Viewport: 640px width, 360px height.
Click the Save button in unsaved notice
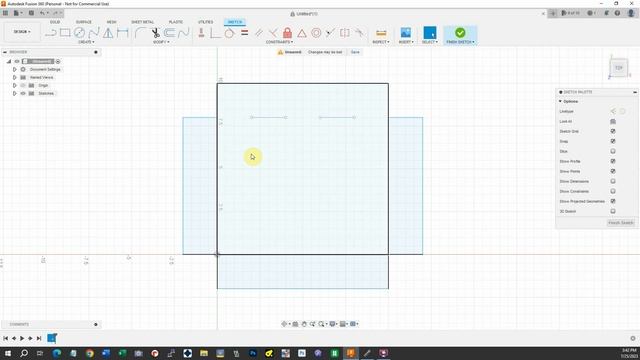click(x=355, y=52)
